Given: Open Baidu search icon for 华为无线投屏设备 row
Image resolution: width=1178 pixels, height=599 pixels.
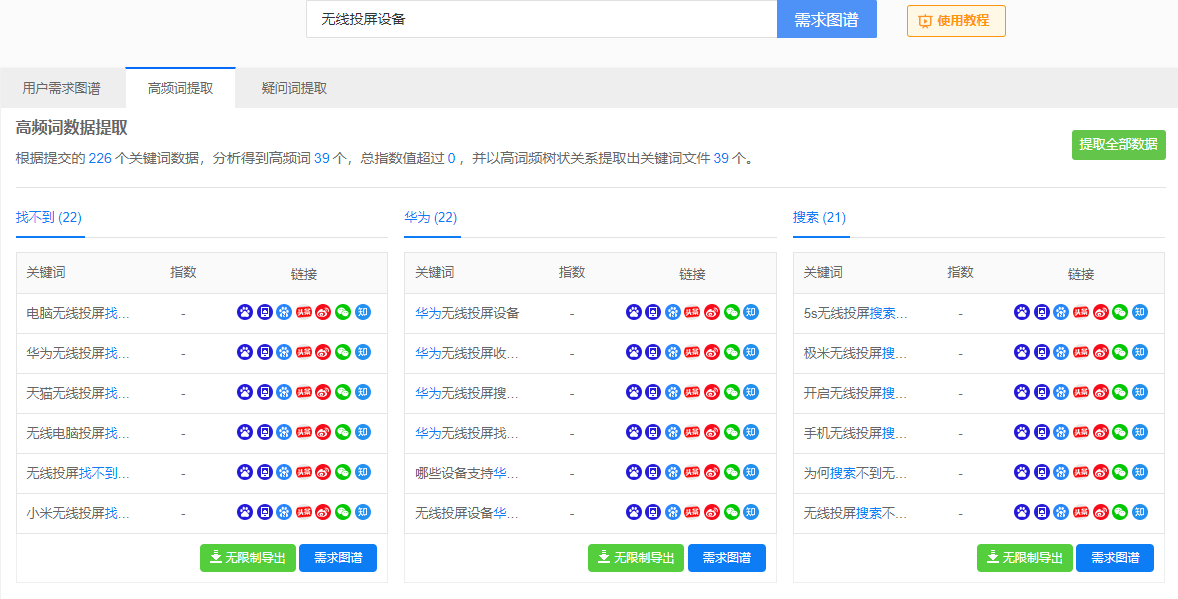Looking at the screenshot, I should [x=634, y=312].
